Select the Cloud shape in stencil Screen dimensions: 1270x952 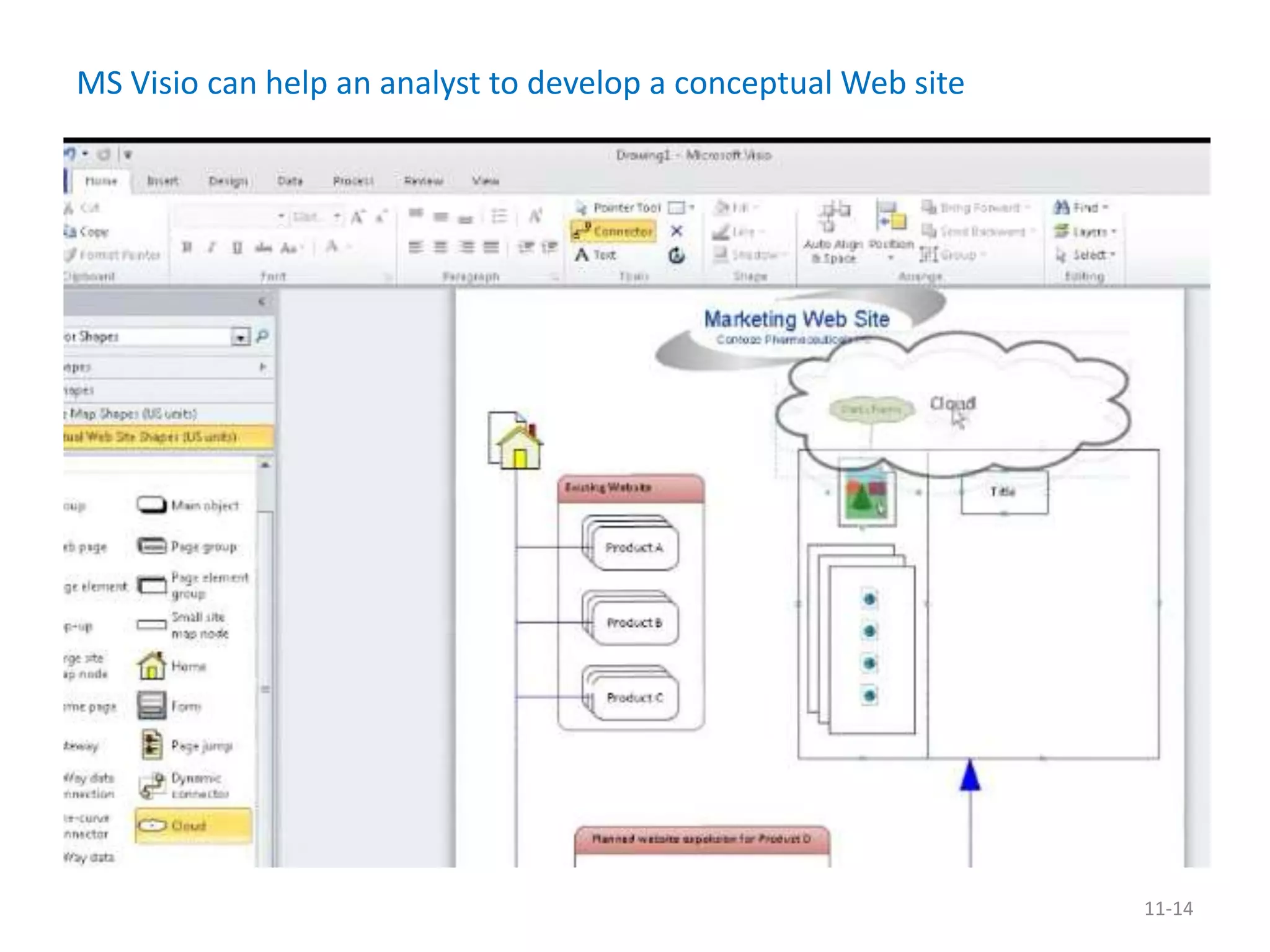coord(193,826)
